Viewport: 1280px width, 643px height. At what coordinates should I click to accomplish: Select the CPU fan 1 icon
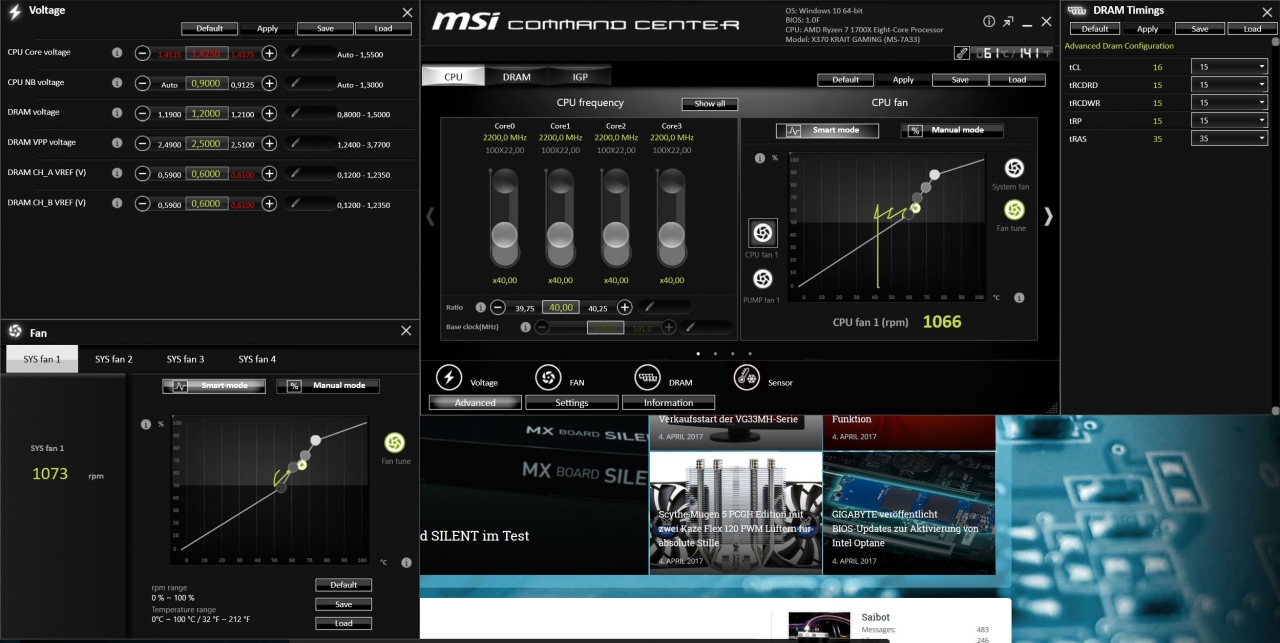pyautogui.click(x=762, y=233)
